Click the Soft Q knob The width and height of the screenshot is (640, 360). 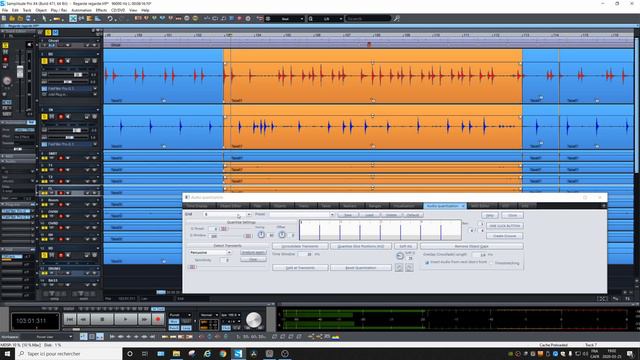click(400, 256)
